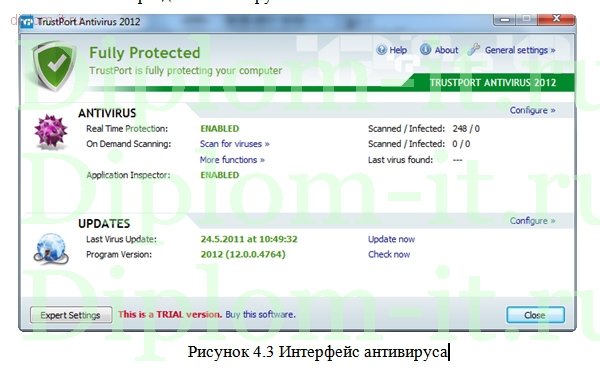Click '24.5.2011 at 10:49:32' update date

pyautogui.click(x=249, y=239)
